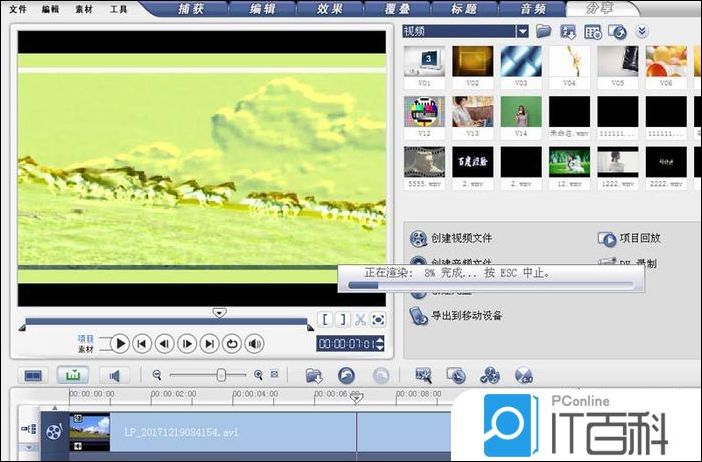The width and height of the screenshot is (702, 462).
Task: Click the preview jog slider marker
Action: pyautogui.click(x=219, y=312)
